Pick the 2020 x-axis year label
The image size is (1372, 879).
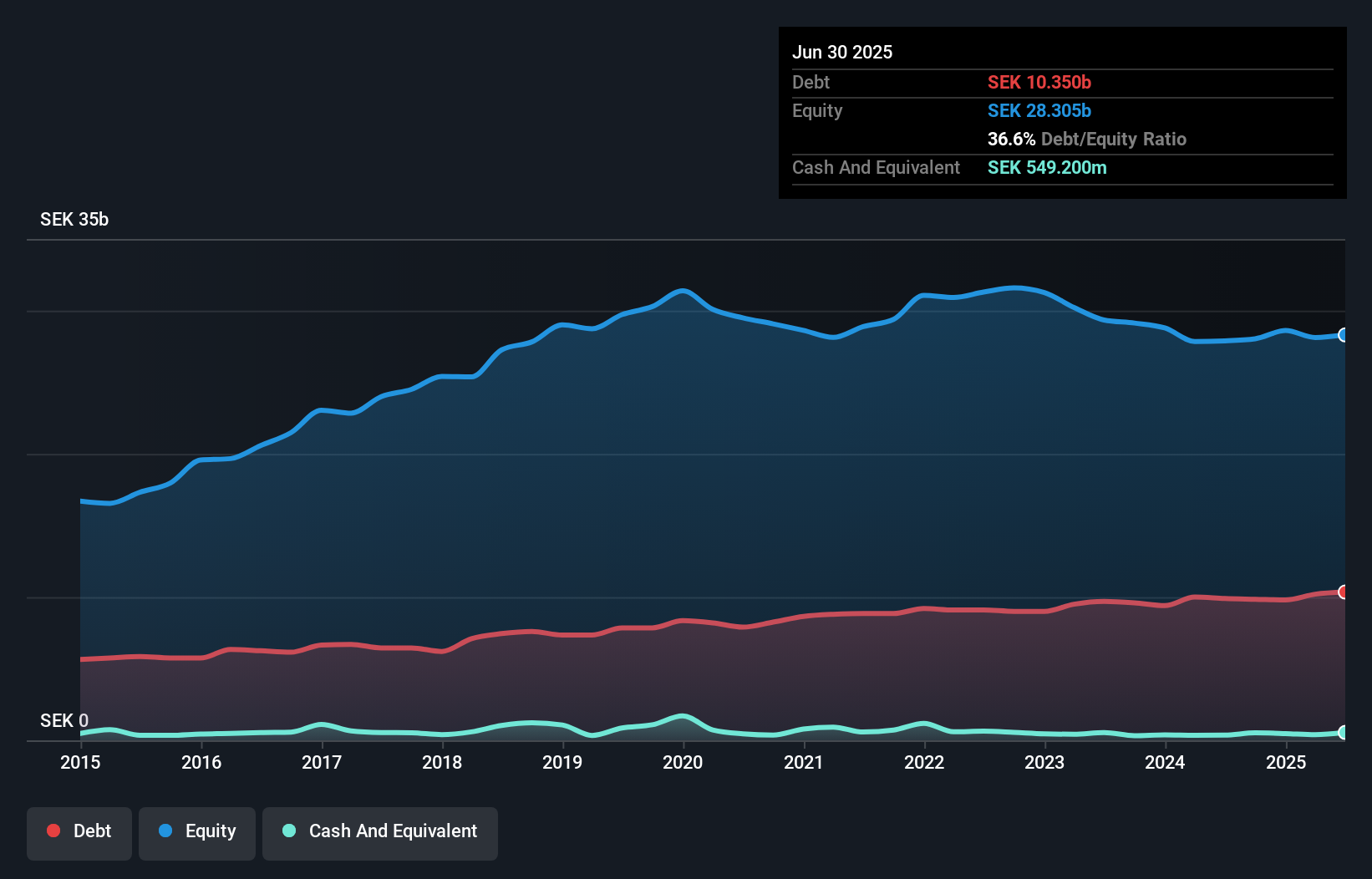point(683,762)
